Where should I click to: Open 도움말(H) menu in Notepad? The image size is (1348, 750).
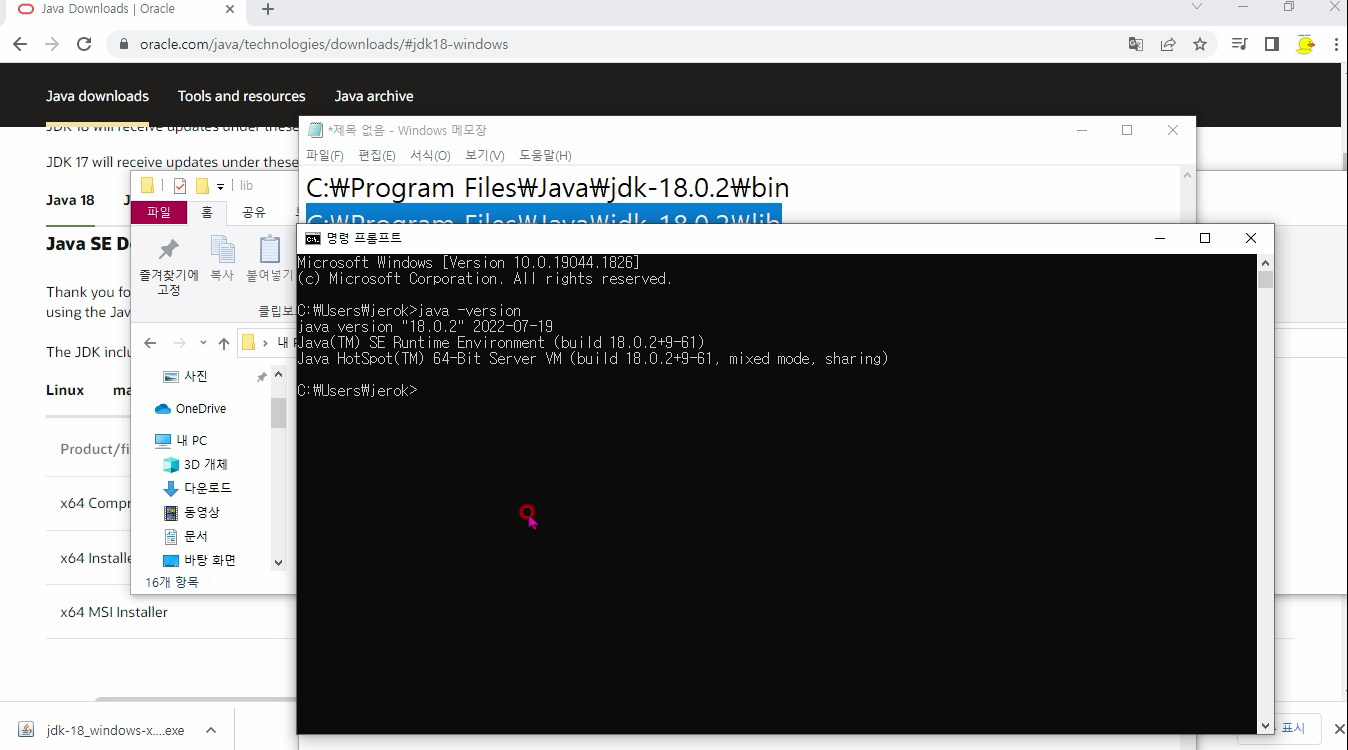[545, 155]
